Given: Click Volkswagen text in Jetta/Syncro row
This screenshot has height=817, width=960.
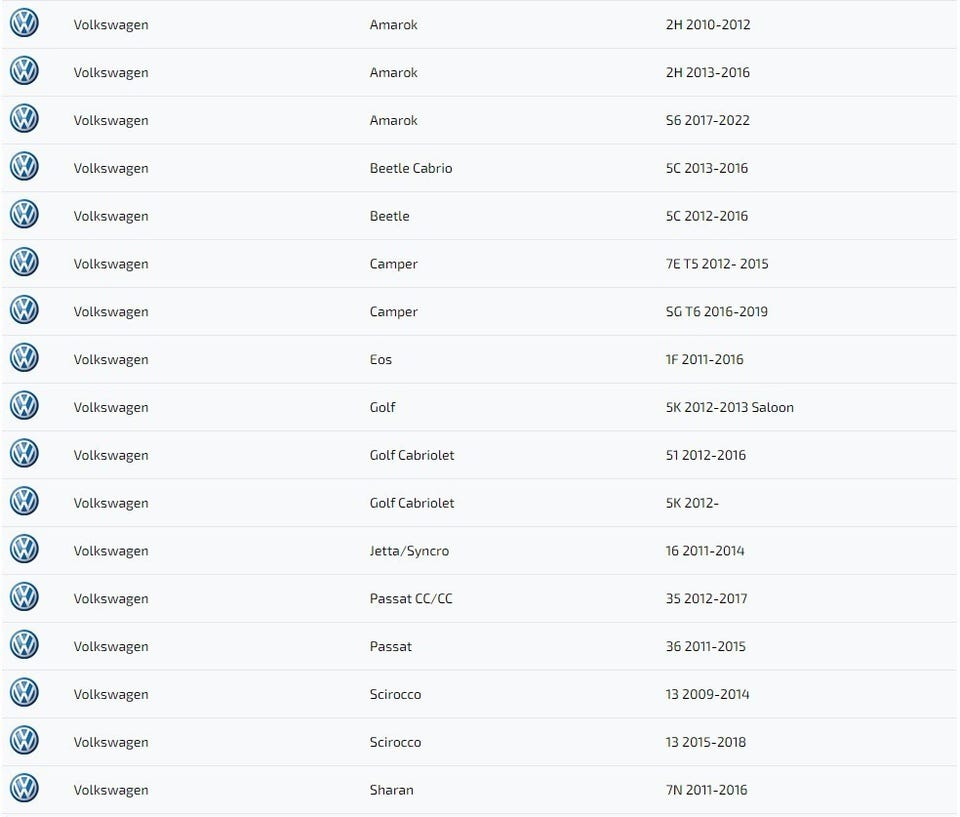Looking at the screenshot, I should (110, 551).
